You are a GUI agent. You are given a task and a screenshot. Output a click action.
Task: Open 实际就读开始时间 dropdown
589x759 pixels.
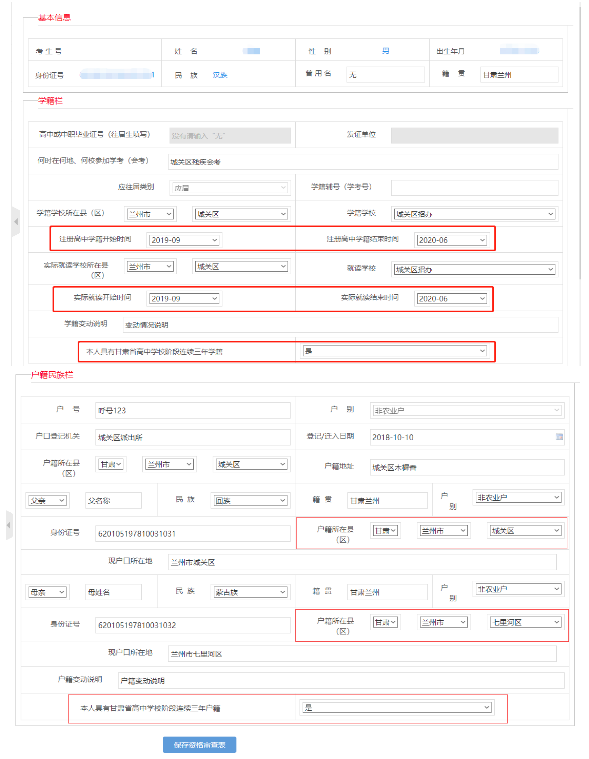pyautogui.click(x=184, y=299)
